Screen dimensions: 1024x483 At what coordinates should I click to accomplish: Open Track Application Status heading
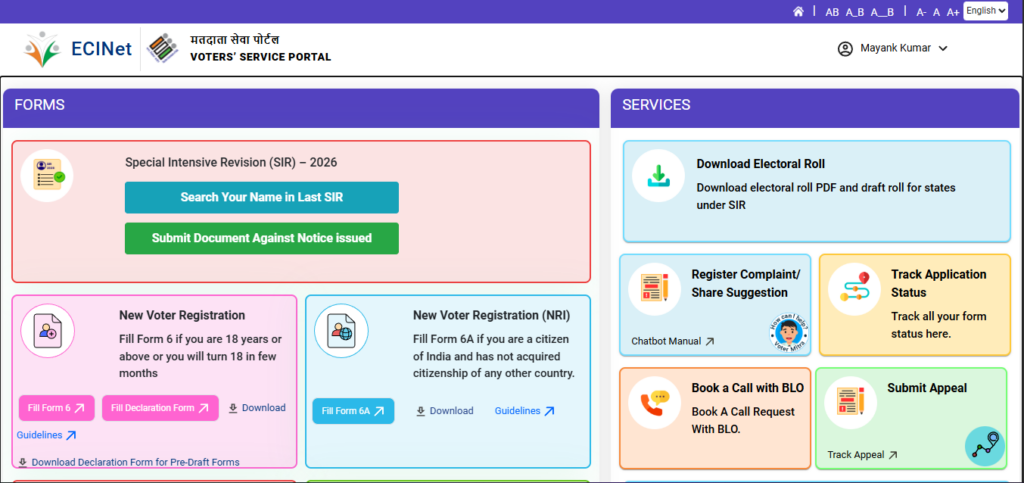click(x=938, y=283)
